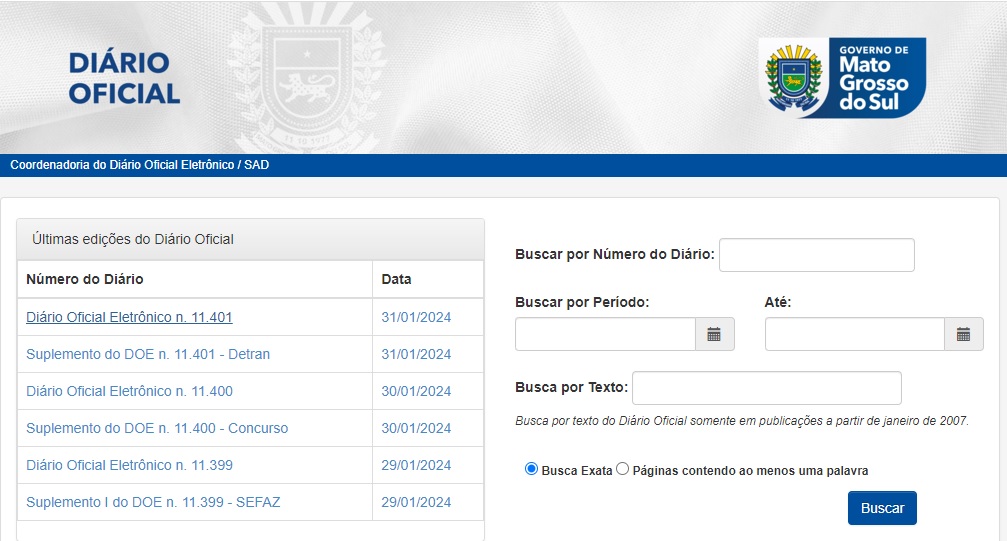Focus the Até end date field

pos(854,334)
